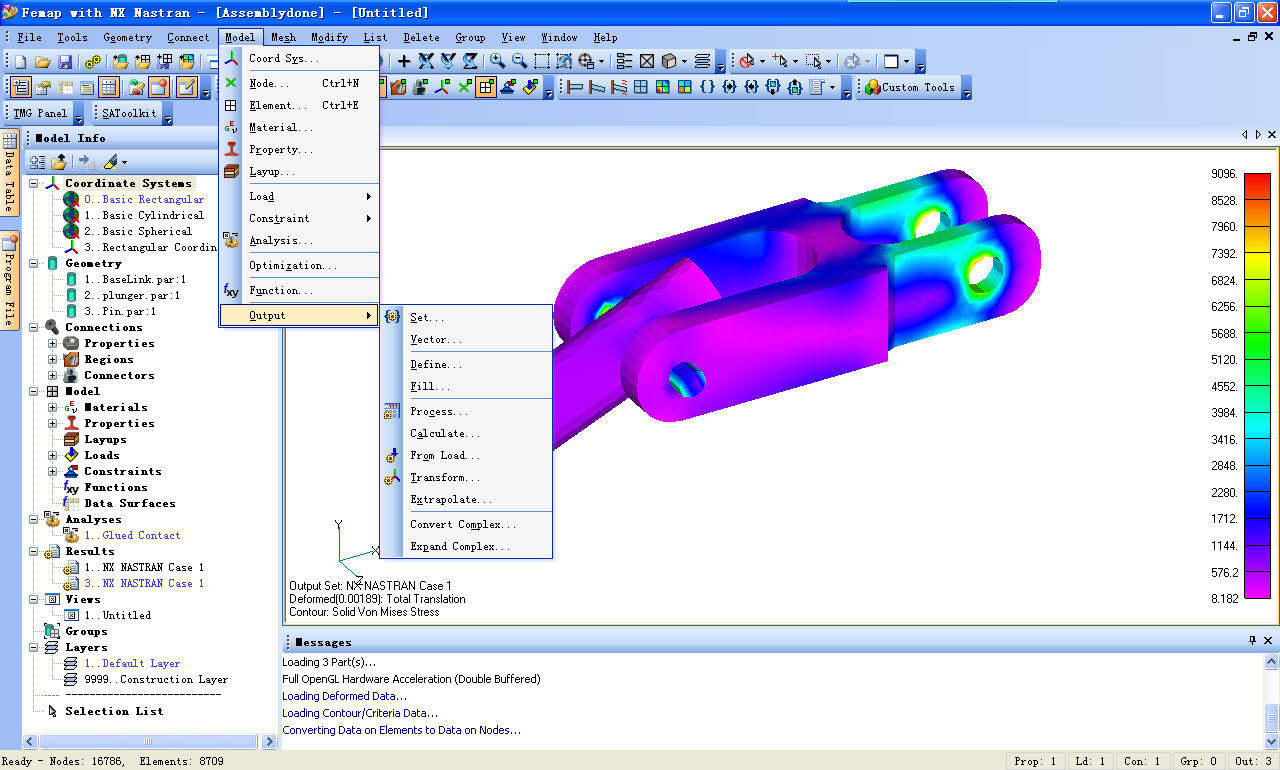
Task: Click the coordinate axes icon in second toolbar
Action: click(442, 87)
